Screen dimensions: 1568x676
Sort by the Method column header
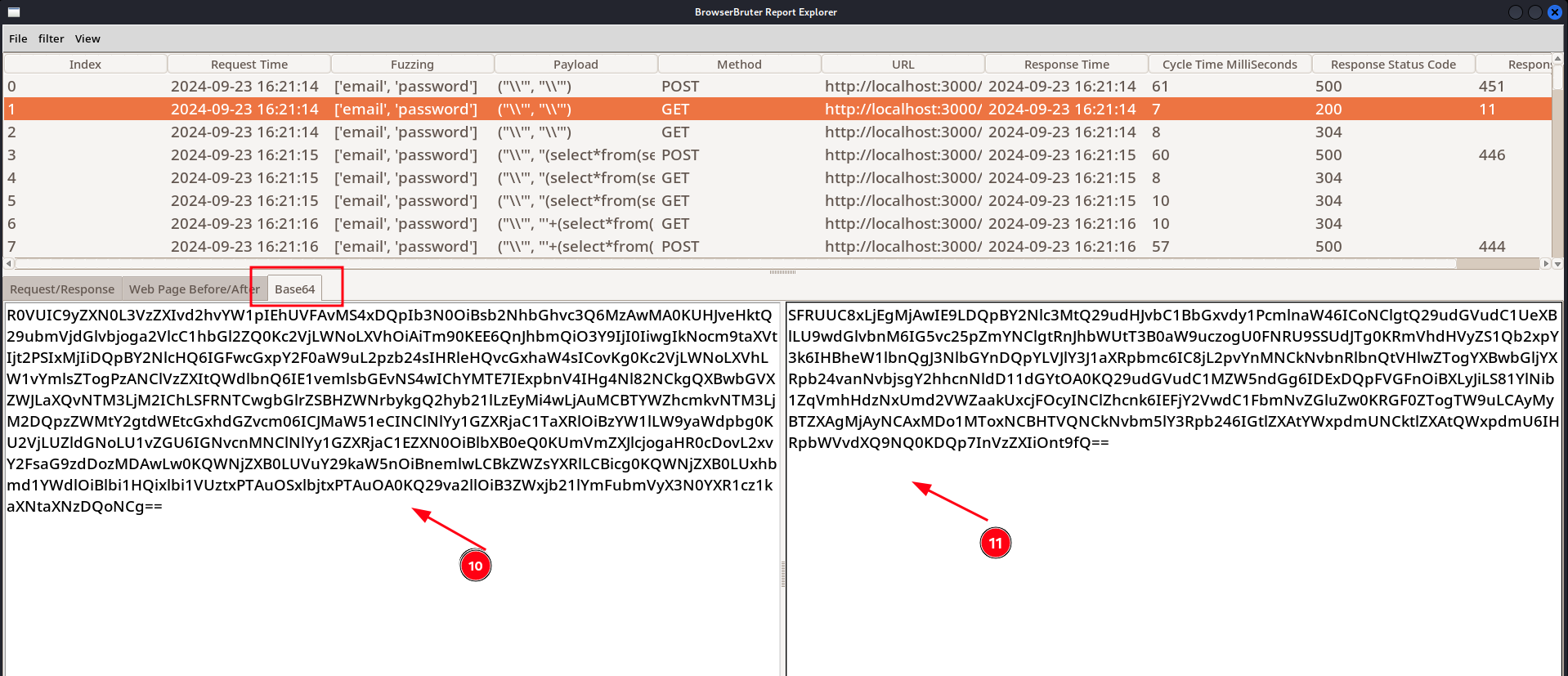coord(739,64)
